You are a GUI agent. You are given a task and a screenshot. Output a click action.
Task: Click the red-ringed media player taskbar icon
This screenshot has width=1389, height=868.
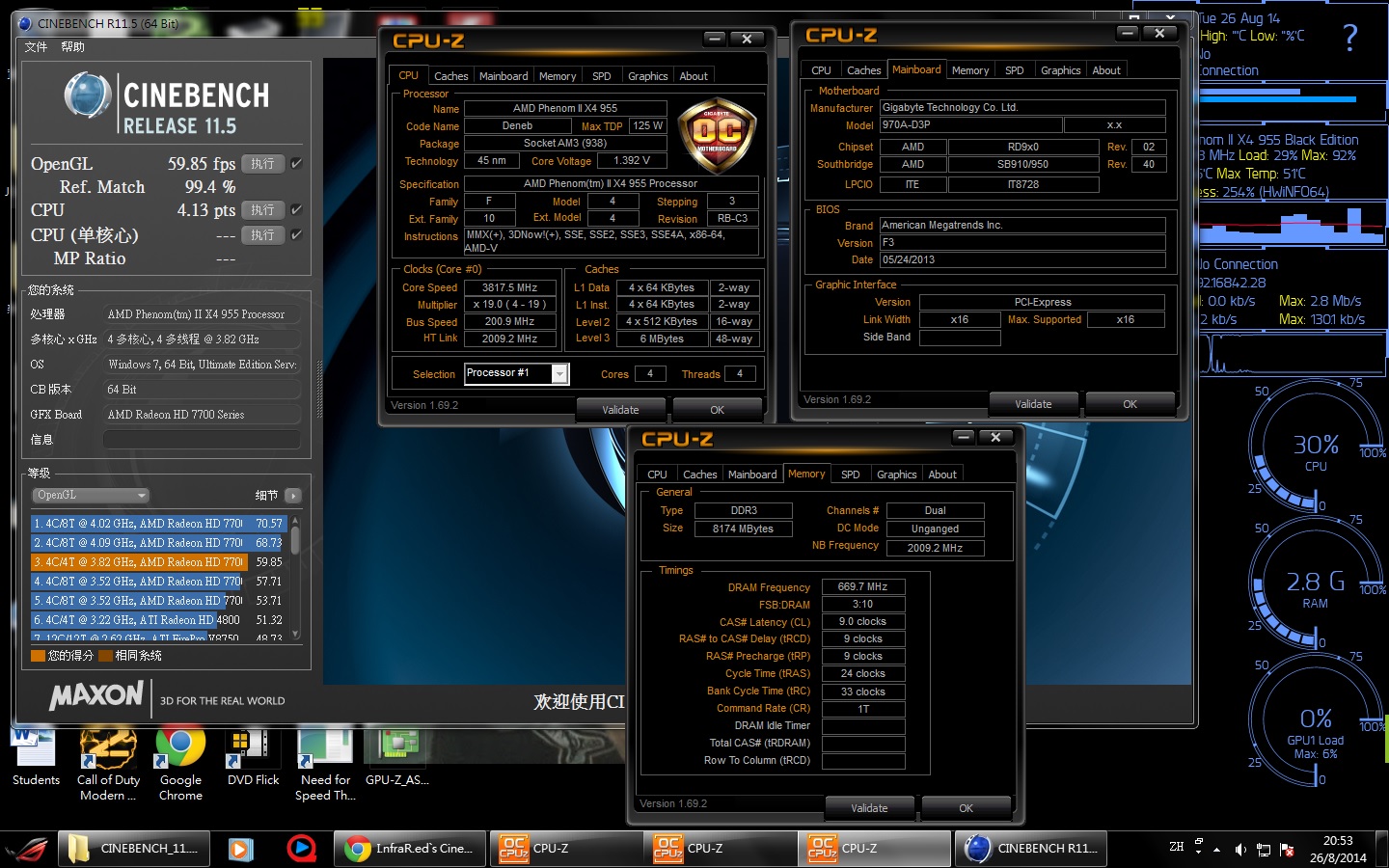pyautogui.click(x=301, y=849)
